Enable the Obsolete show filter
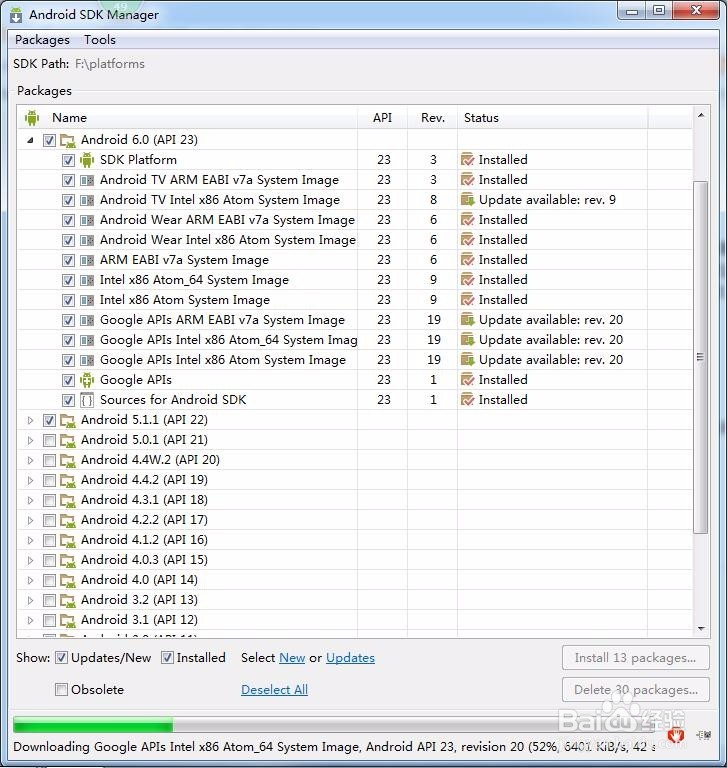Screen dimensions: 727x768 61,690
